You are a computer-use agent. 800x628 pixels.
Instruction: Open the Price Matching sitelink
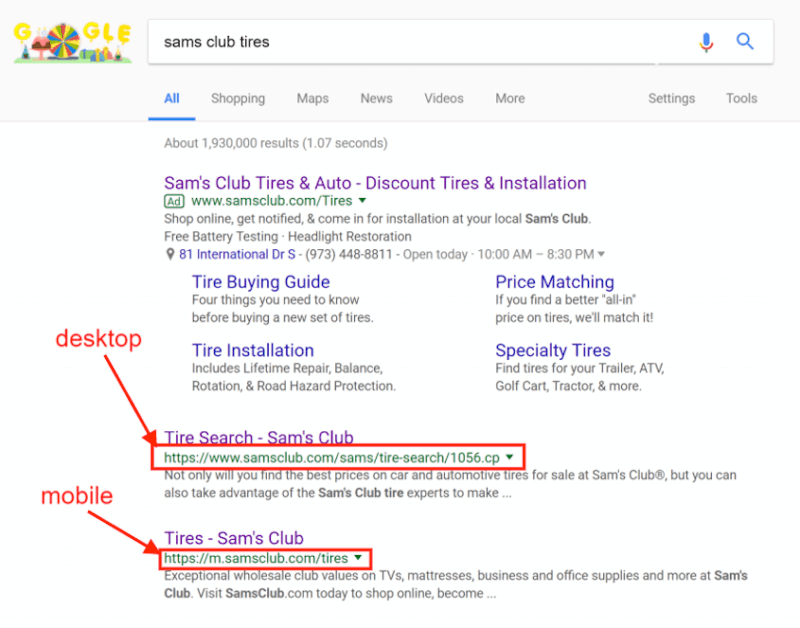click(555, 282)
